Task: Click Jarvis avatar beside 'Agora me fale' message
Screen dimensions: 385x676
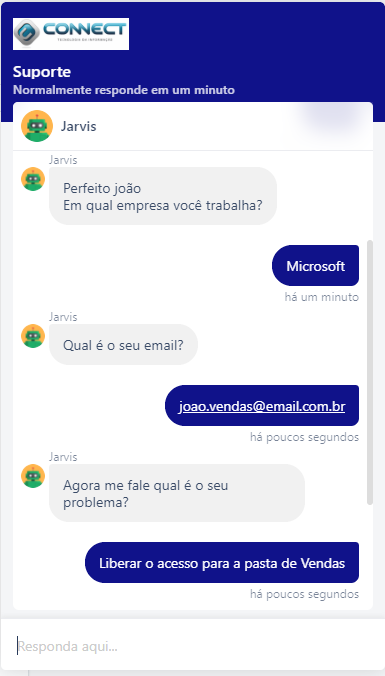Action: (33, 476)
